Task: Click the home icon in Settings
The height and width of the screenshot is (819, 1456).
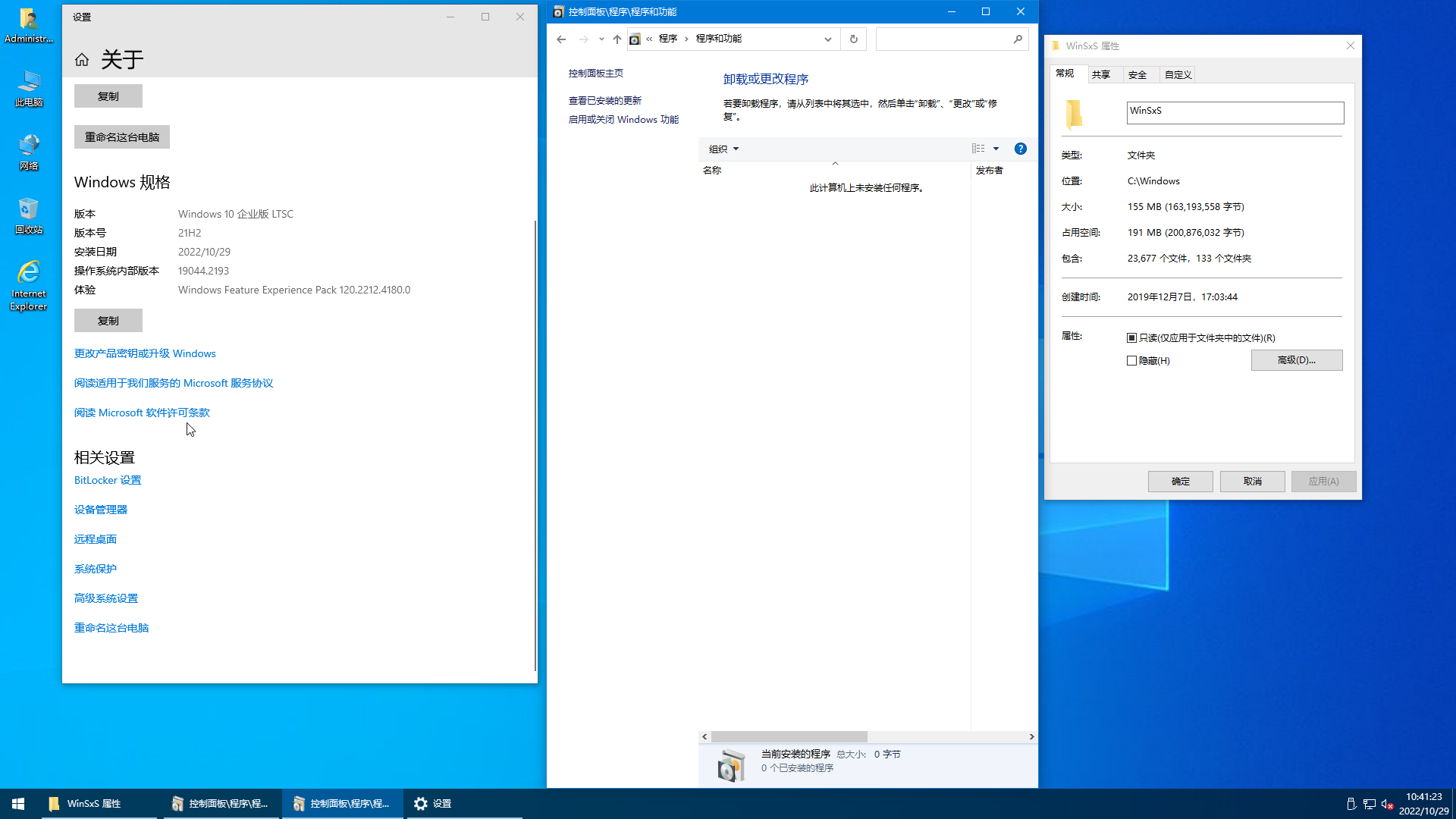Action: tap(82, 59)
